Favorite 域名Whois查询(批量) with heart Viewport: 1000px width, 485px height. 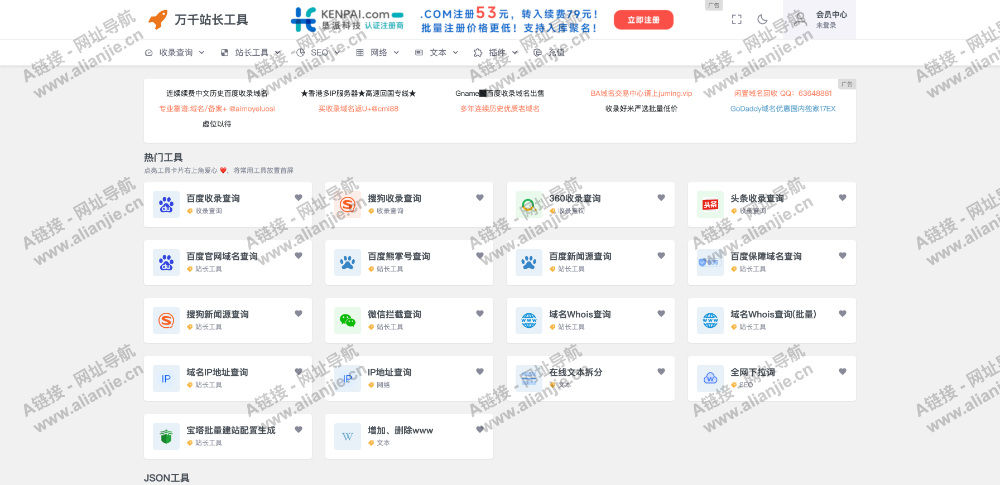coord(842,314)
